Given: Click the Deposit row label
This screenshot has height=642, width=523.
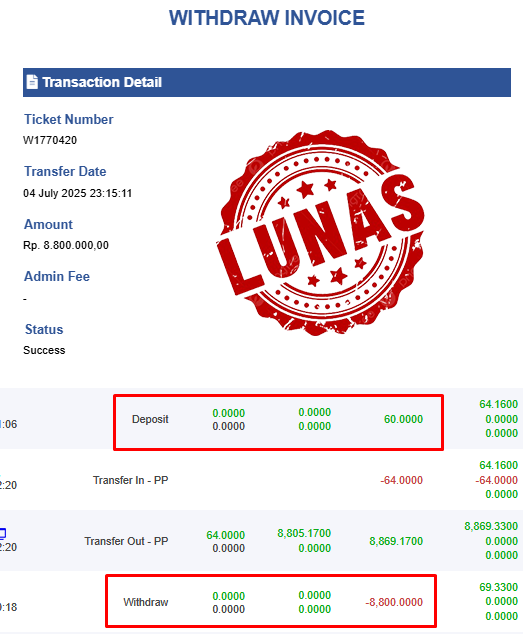Looking at the screenshot, I should [150, 419].
